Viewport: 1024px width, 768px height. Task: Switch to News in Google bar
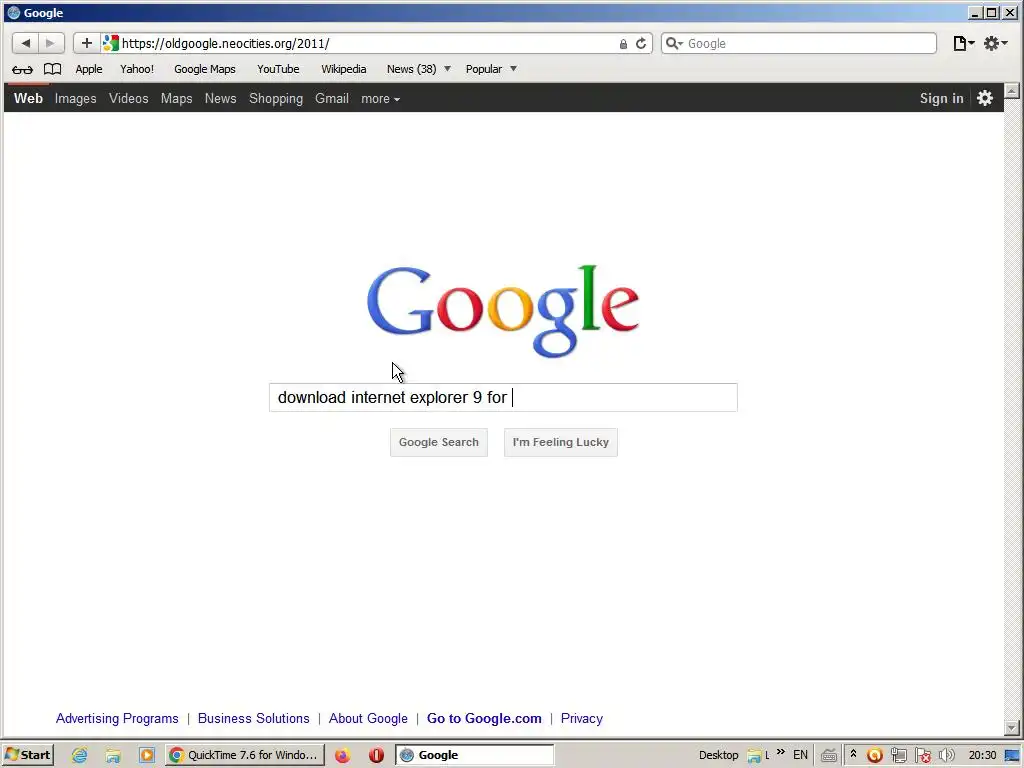(221, 99)
